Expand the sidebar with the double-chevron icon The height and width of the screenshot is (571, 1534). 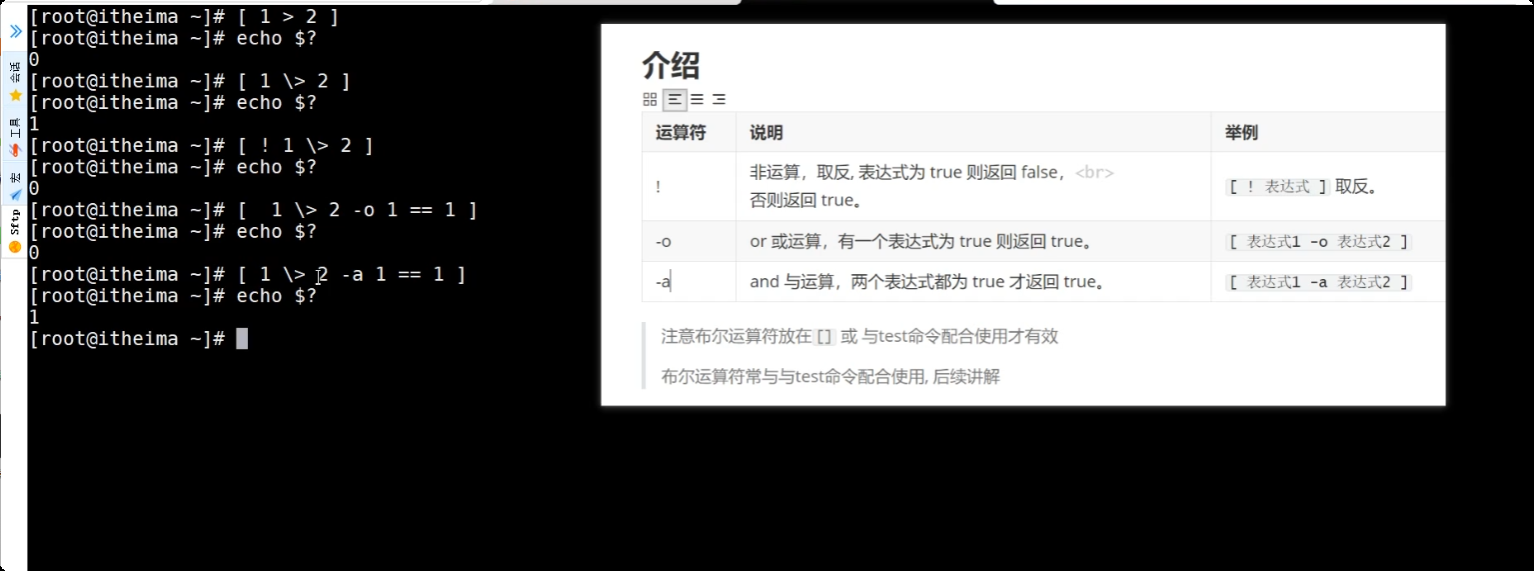point(15,31)
